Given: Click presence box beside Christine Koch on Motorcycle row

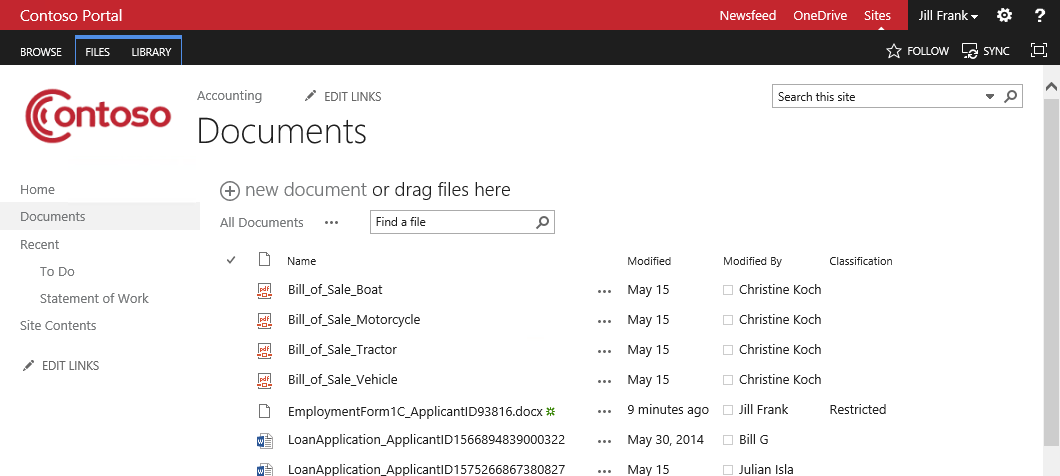Looking at the screenshot, I should coord(728,320).
